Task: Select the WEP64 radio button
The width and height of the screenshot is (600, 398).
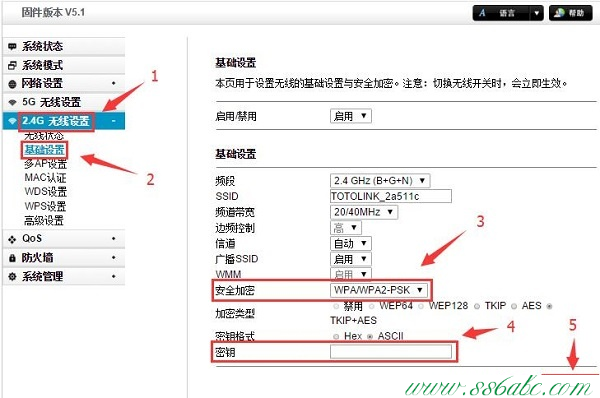Action: tap(372, 306)
